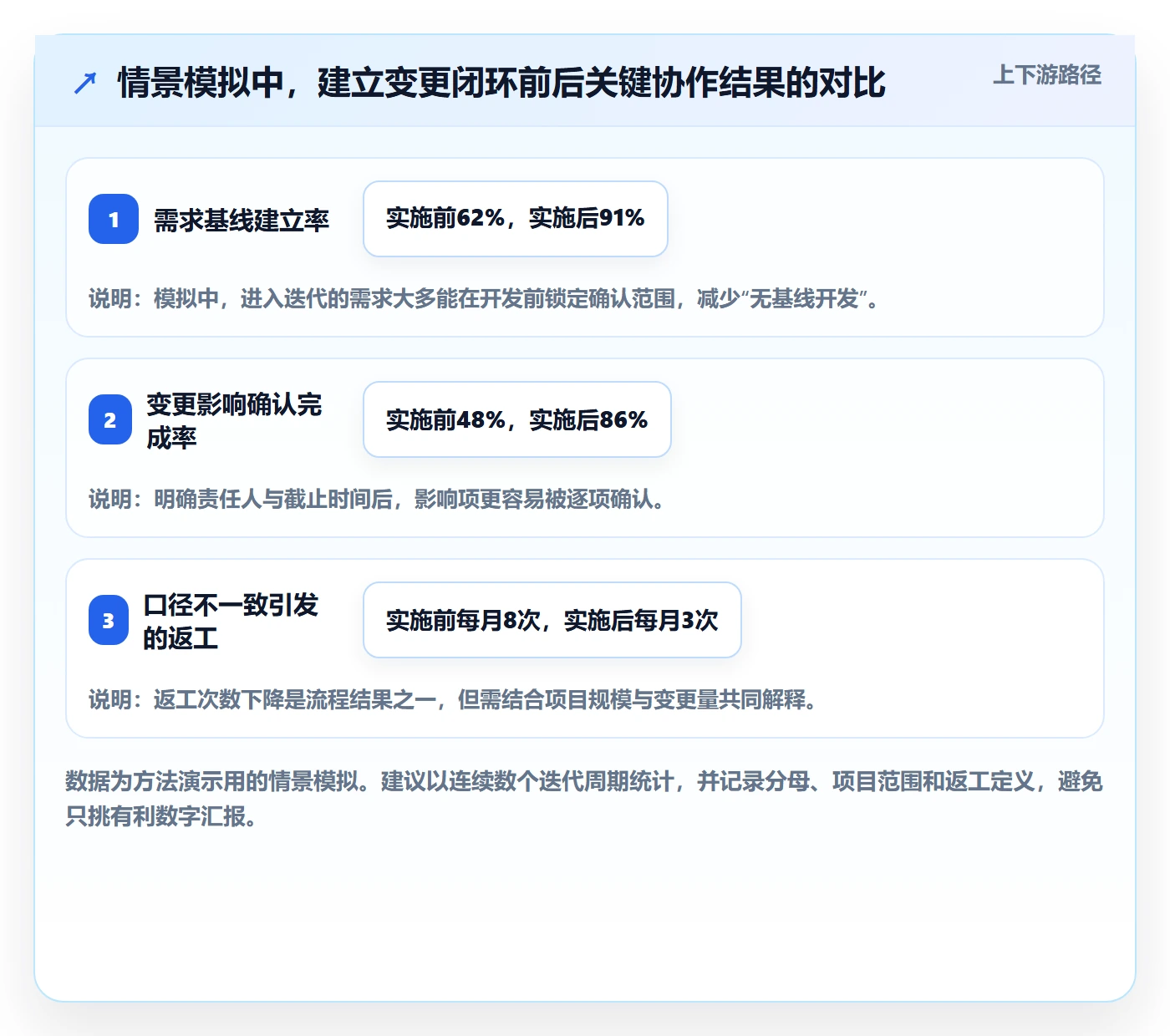Click the title 情景模拟中，建立变更闭环前后关键协作结果的对比

501,83
